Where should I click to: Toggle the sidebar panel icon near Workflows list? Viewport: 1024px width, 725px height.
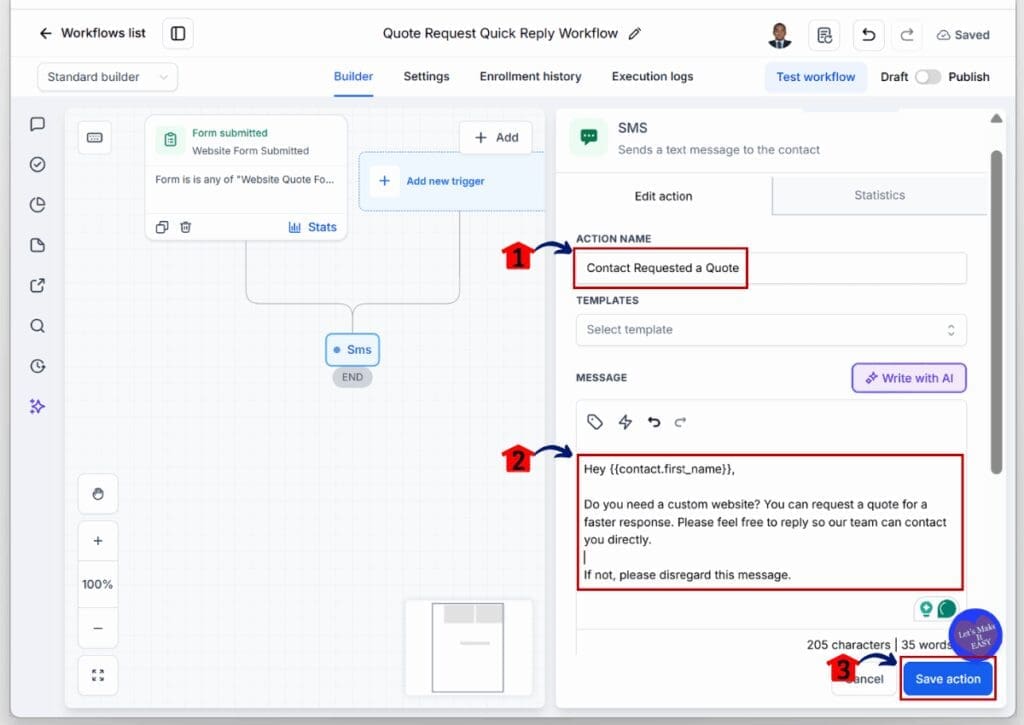point(178,33)
